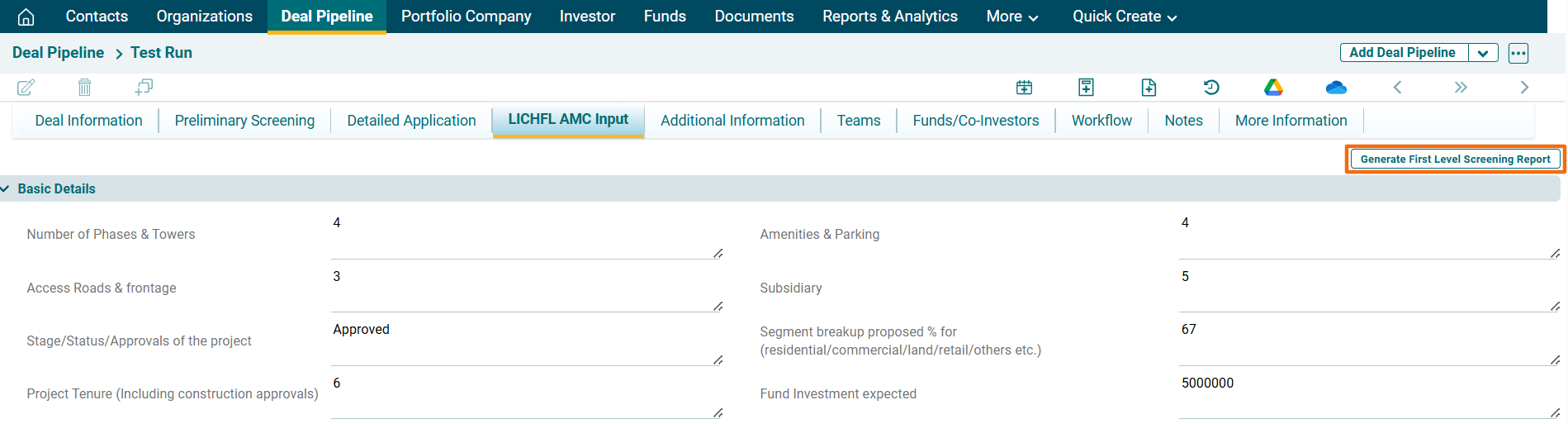
Task: Open the More menu dropdown
Action: tap(1011, 17)
